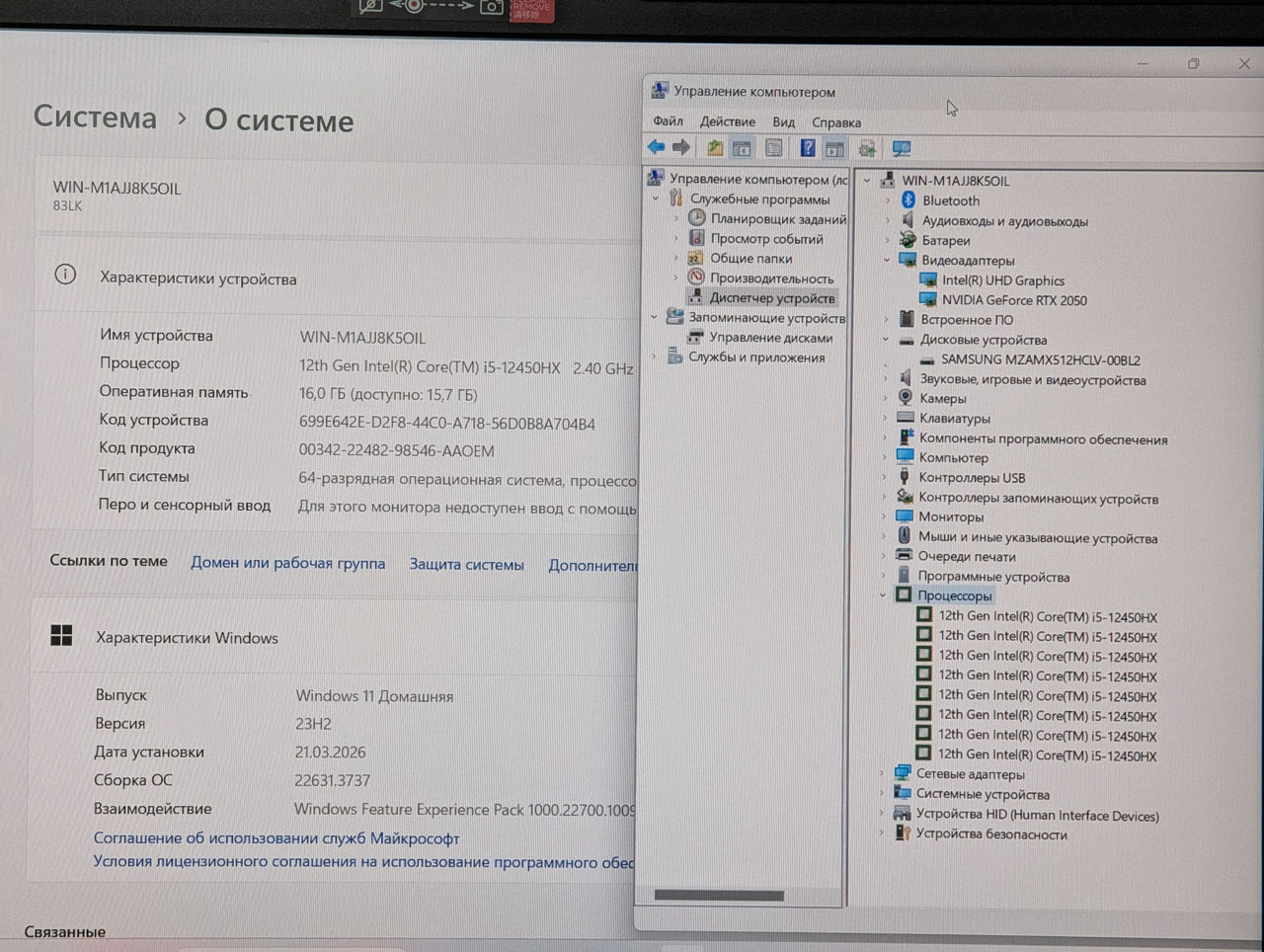The width and height of the screenshot is (1264, 952).
Task: Expand the Аудиовходы и аудиовыходы node
Action: pos(887,220)
